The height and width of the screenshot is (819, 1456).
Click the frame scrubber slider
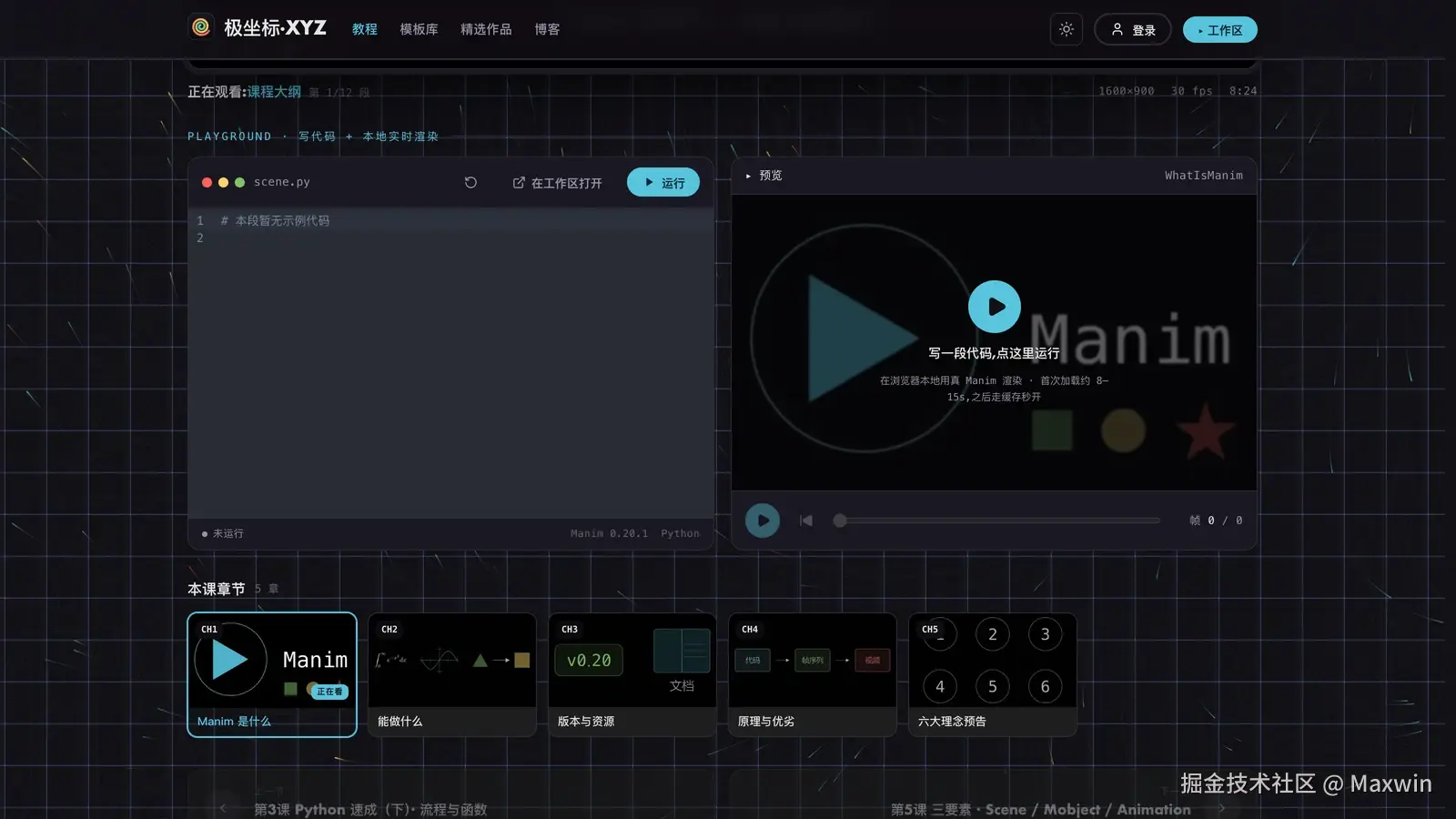click(999, 521)
